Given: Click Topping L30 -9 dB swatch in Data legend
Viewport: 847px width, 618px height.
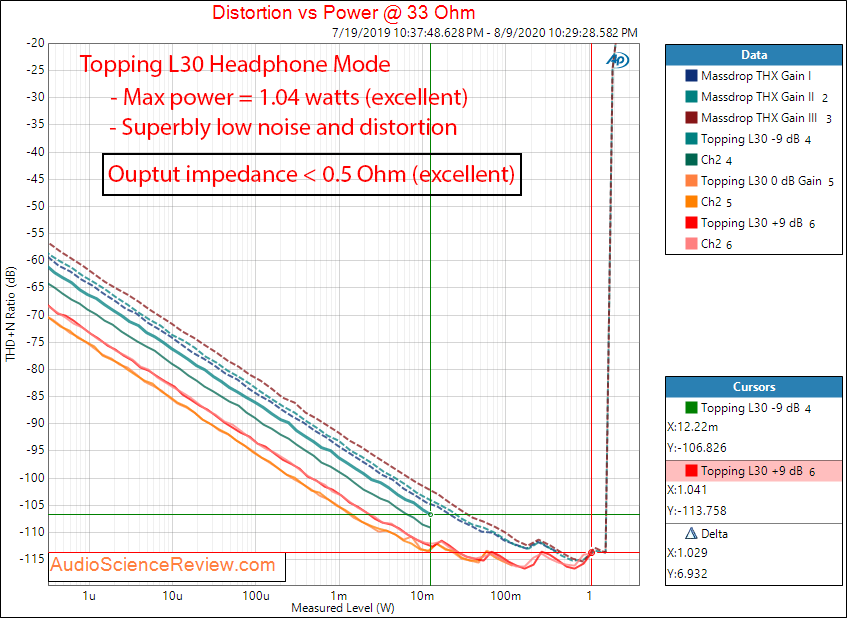Looking at the screenshot, I should (691, 139).
